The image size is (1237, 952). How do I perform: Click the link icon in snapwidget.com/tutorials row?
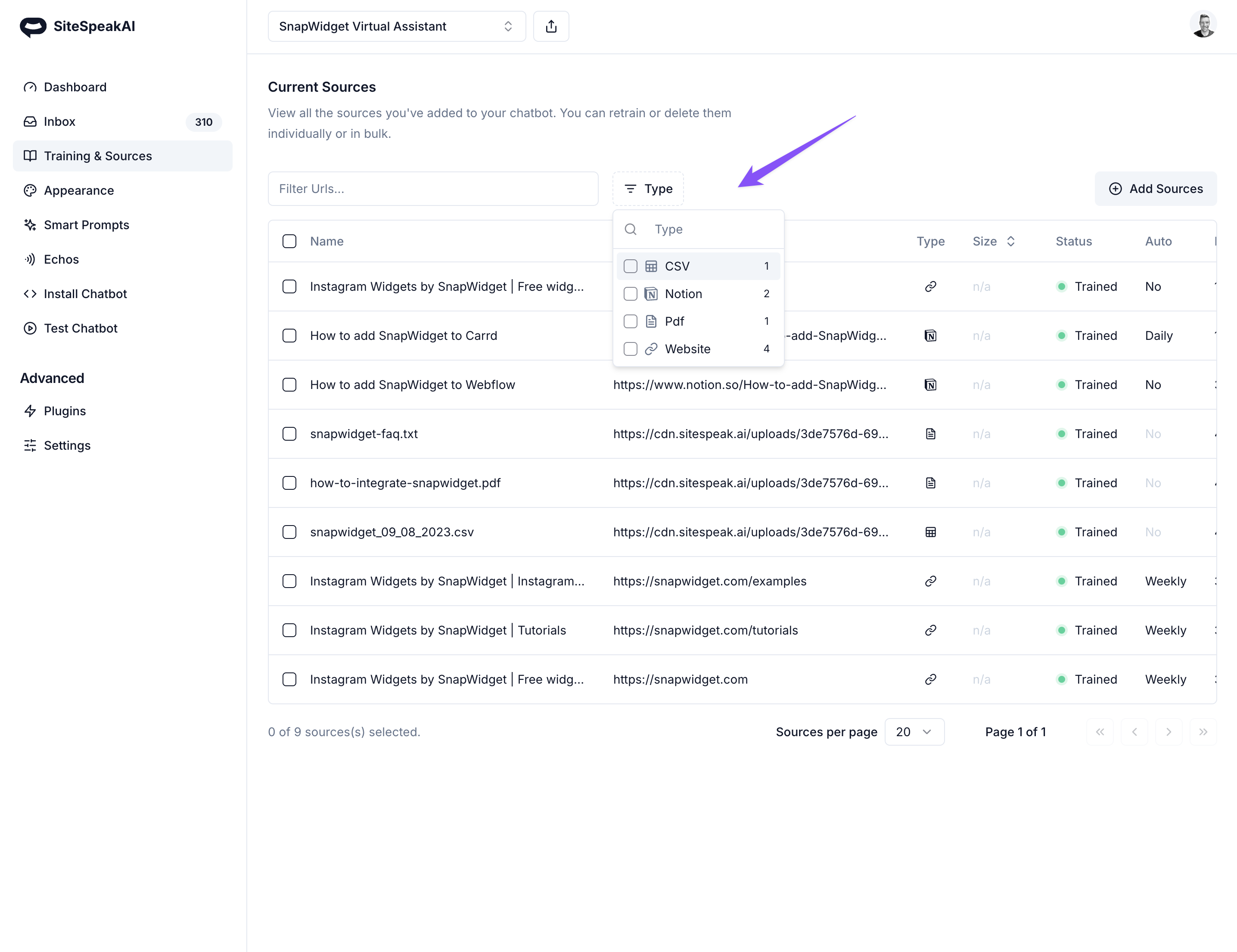click(x=930, y=630)
